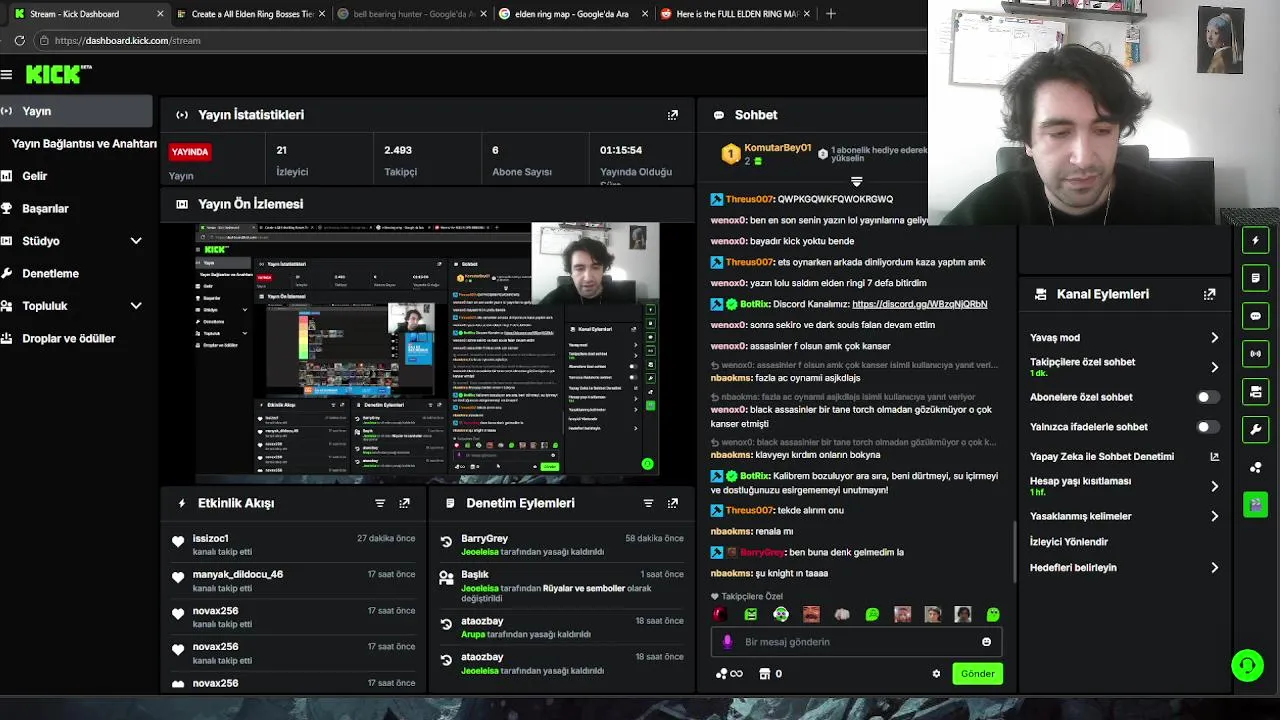The image size is (1280, 720).
Task: Open Başarılar in the left sidebar
Action: point(45,209)
